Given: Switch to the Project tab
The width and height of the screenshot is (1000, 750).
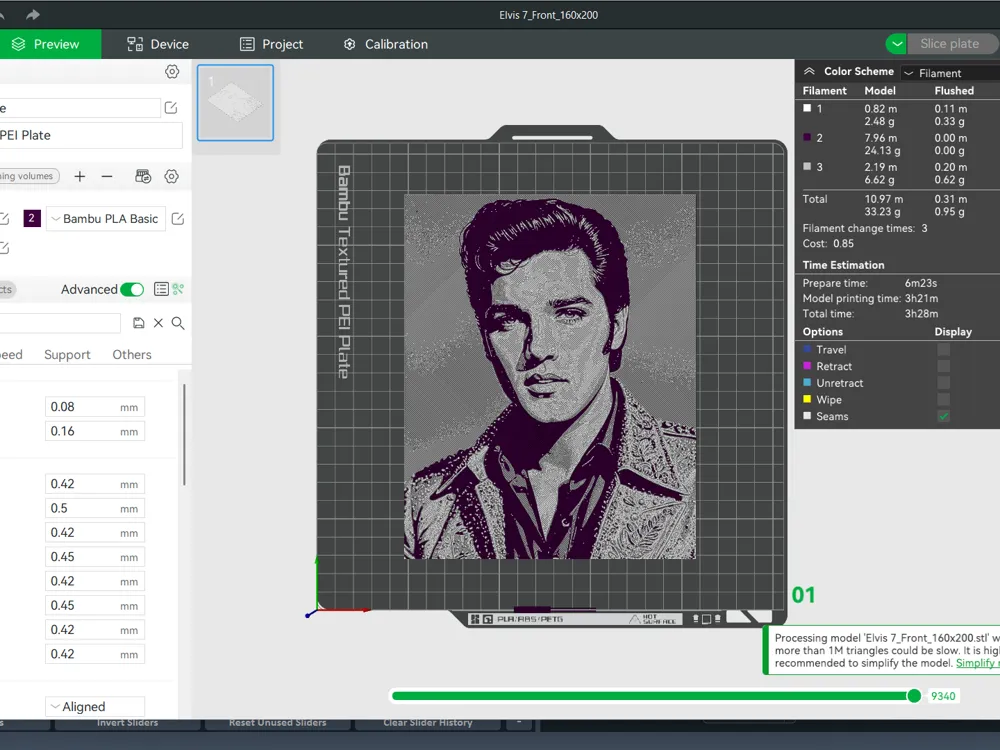Looking at the screenshot, I should (x=271, y=44).
